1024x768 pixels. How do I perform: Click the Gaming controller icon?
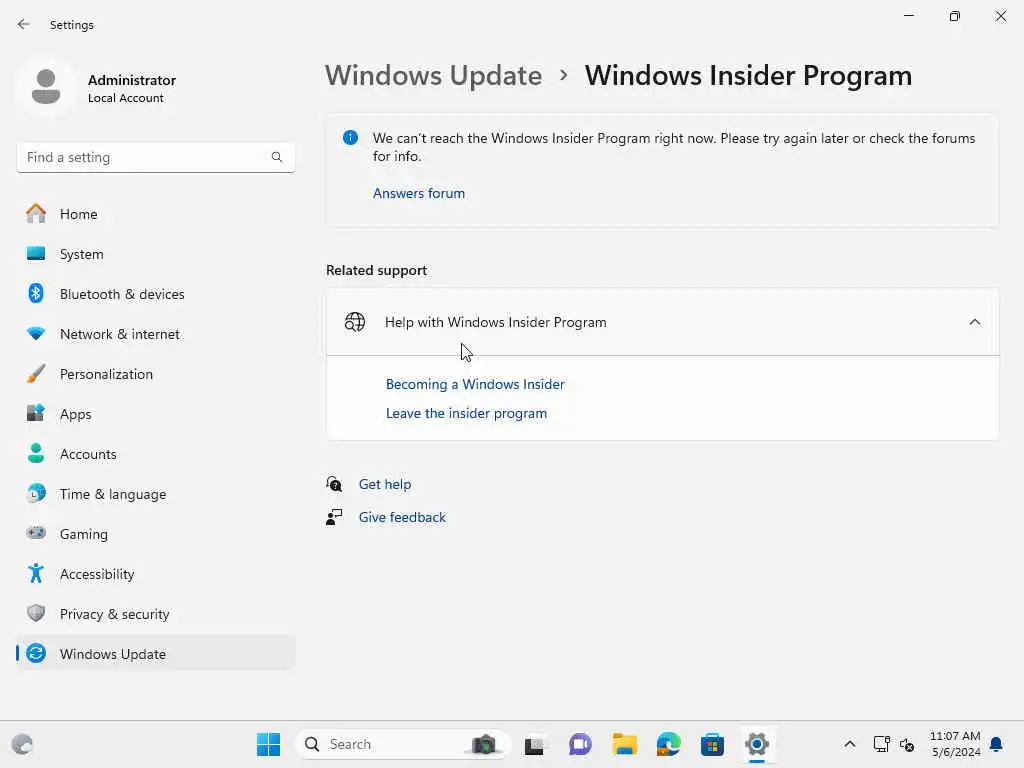(x=36, y=533)
